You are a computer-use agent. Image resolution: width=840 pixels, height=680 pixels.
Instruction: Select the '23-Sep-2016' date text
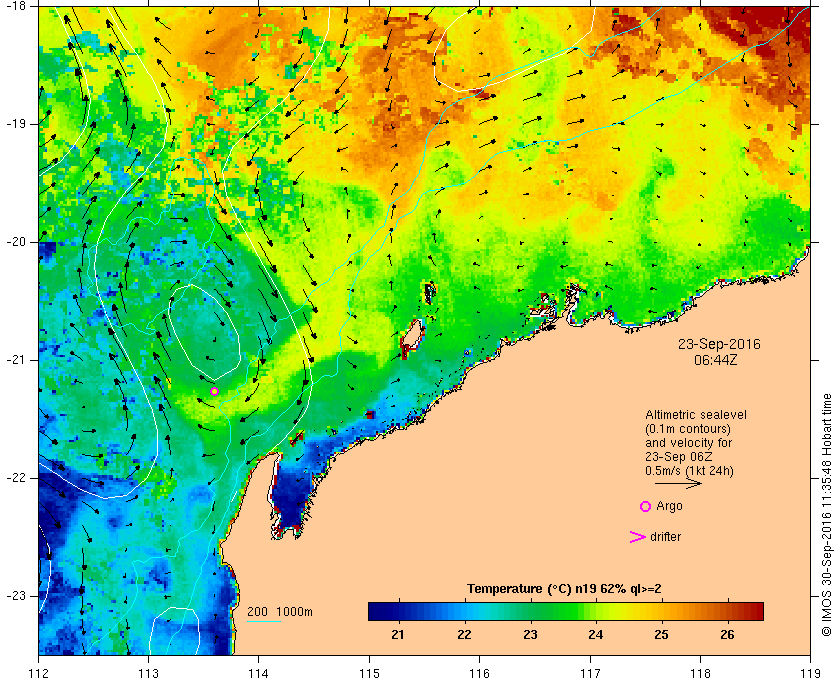(719, 344)
